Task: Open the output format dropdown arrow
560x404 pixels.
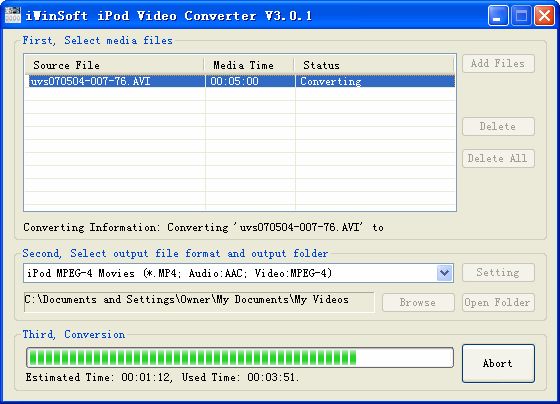Action: click(445, 273)
